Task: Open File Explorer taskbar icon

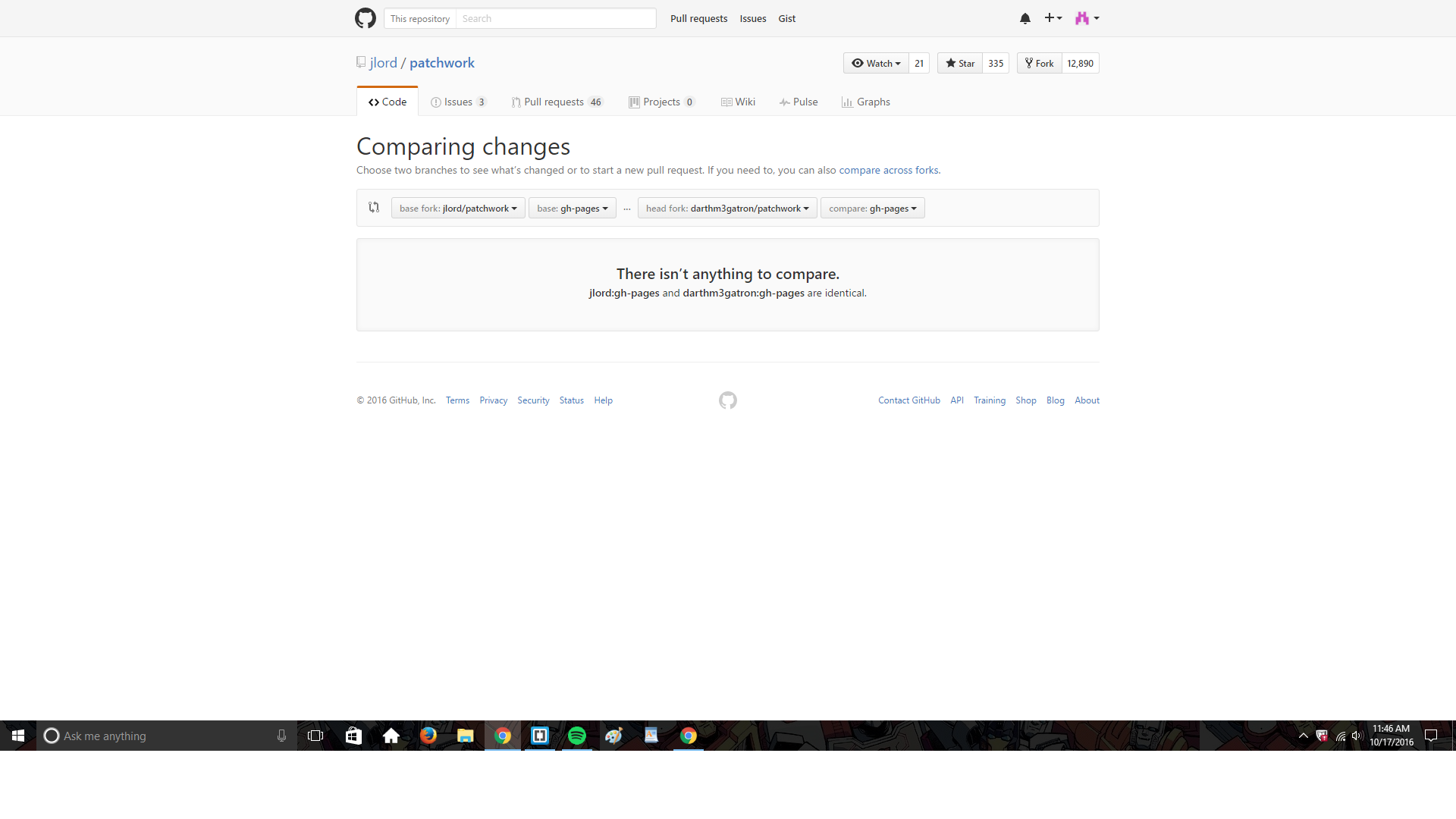Action: tap(465, 736)
